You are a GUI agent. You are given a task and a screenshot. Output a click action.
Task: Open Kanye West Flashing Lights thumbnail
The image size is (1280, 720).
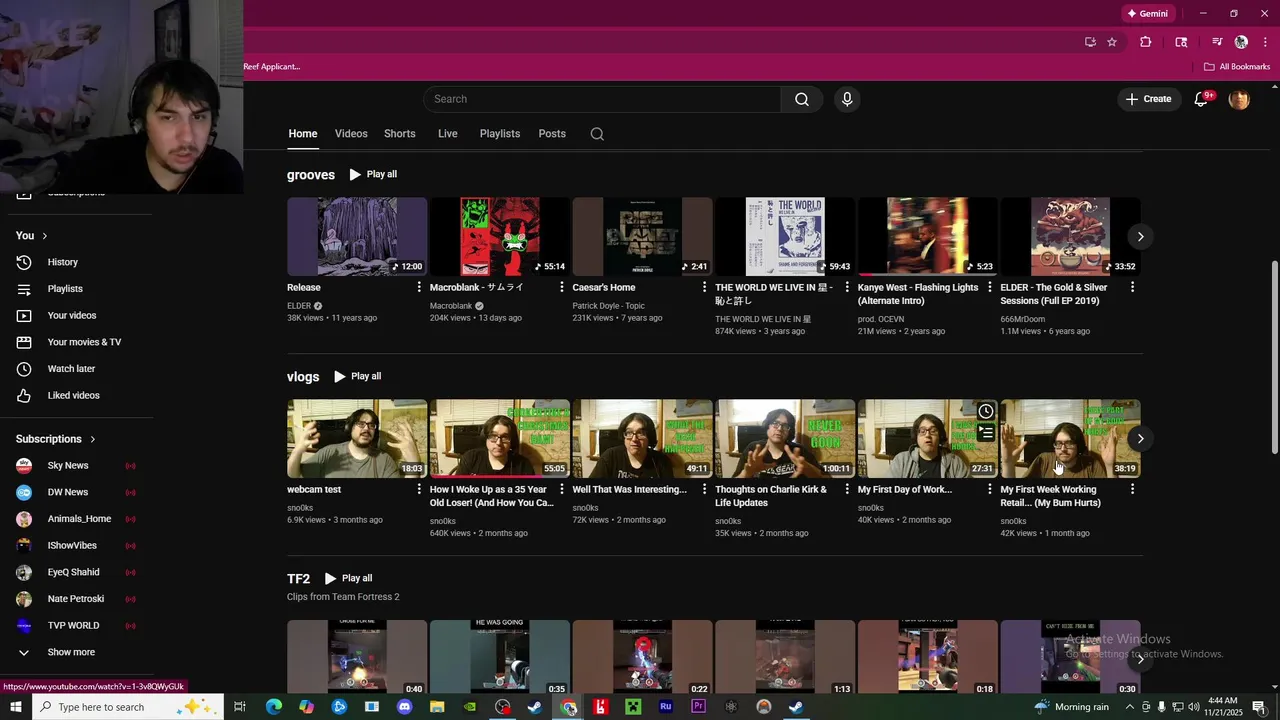coord(928,236)
